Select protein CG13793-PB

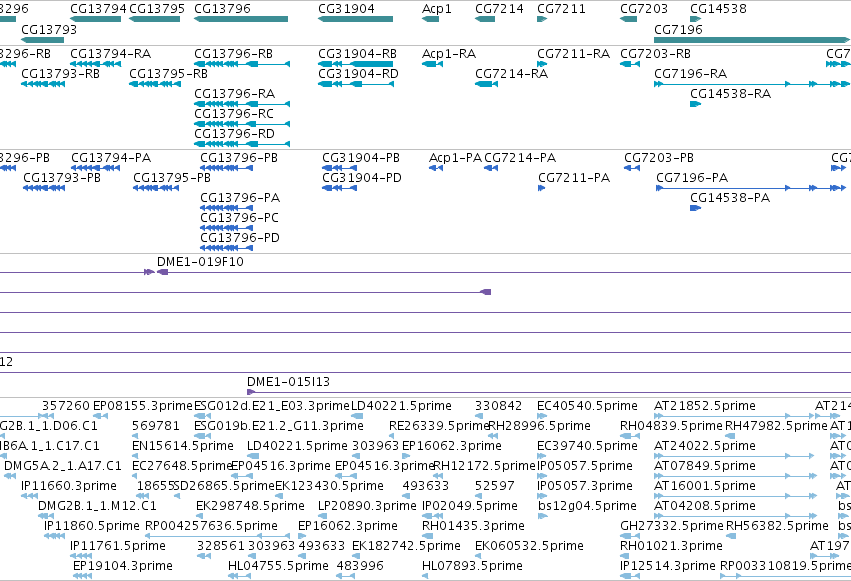(x=62, y=178)
